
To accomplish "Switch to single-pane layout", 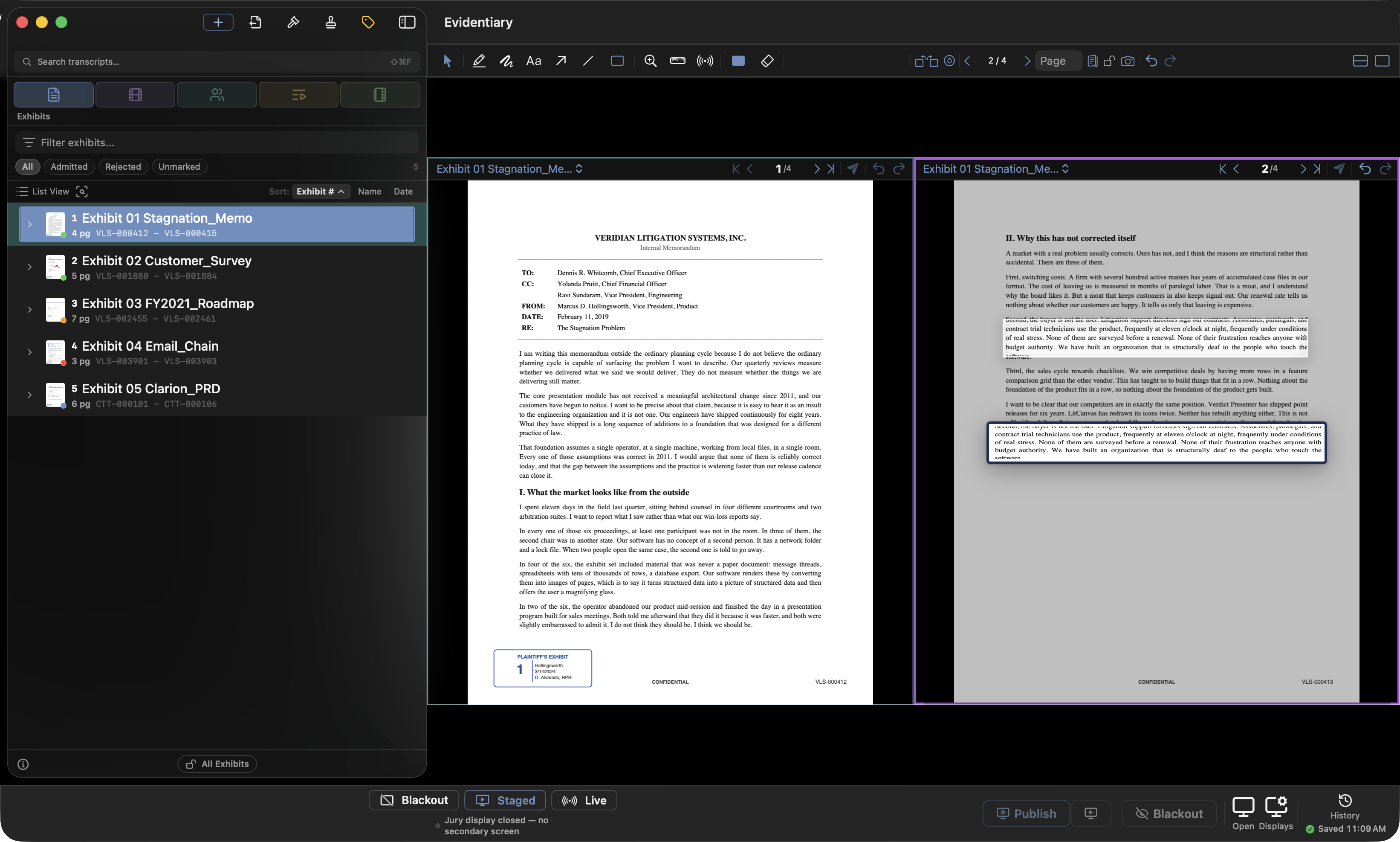I will tap(1382, 61).
